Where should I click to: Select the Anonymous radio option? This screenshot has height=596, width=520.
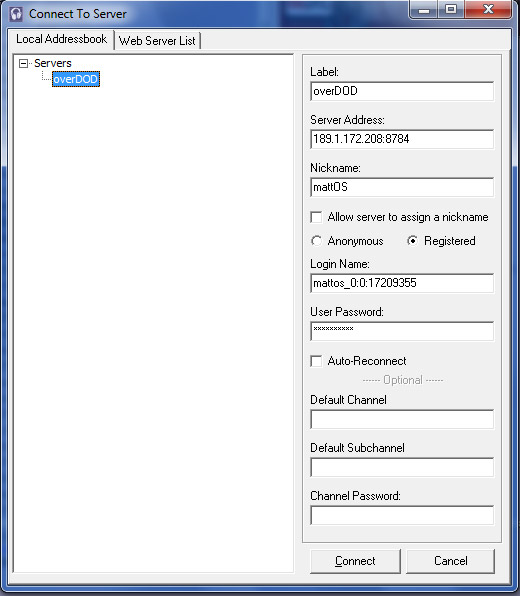pyautogui.click(x=316, y=241)
